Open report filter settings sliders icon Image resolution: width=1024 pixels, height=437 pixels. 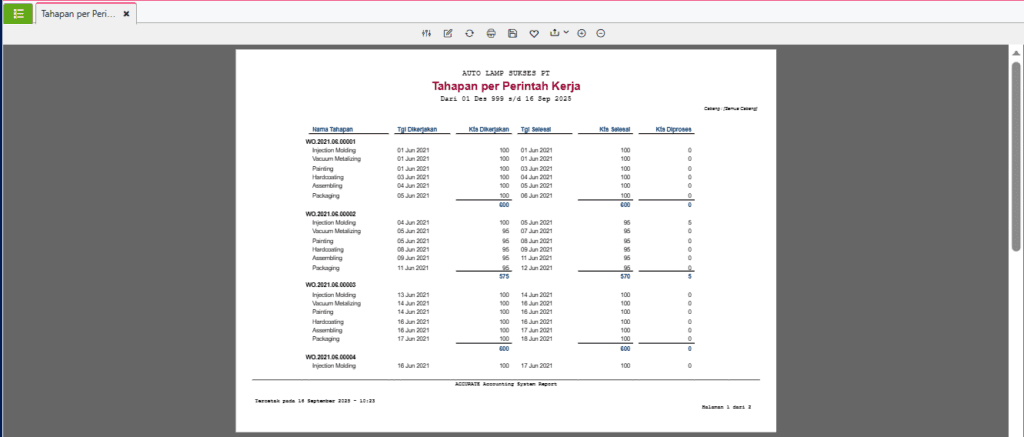[x=426, y=33]
